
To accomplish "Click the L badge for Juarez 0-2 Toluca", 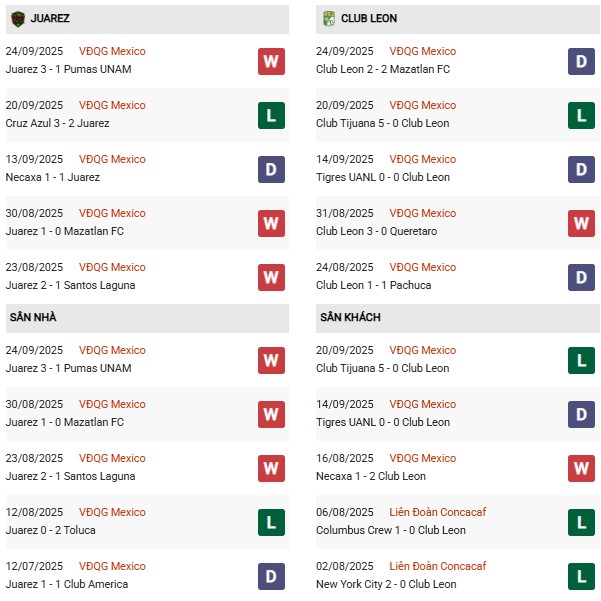I will [x=271, y=522].
